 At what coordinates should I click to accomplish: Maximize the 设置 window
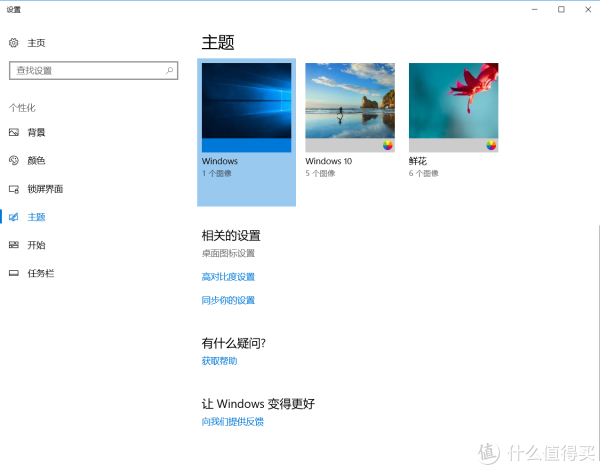tap(561, 9)
